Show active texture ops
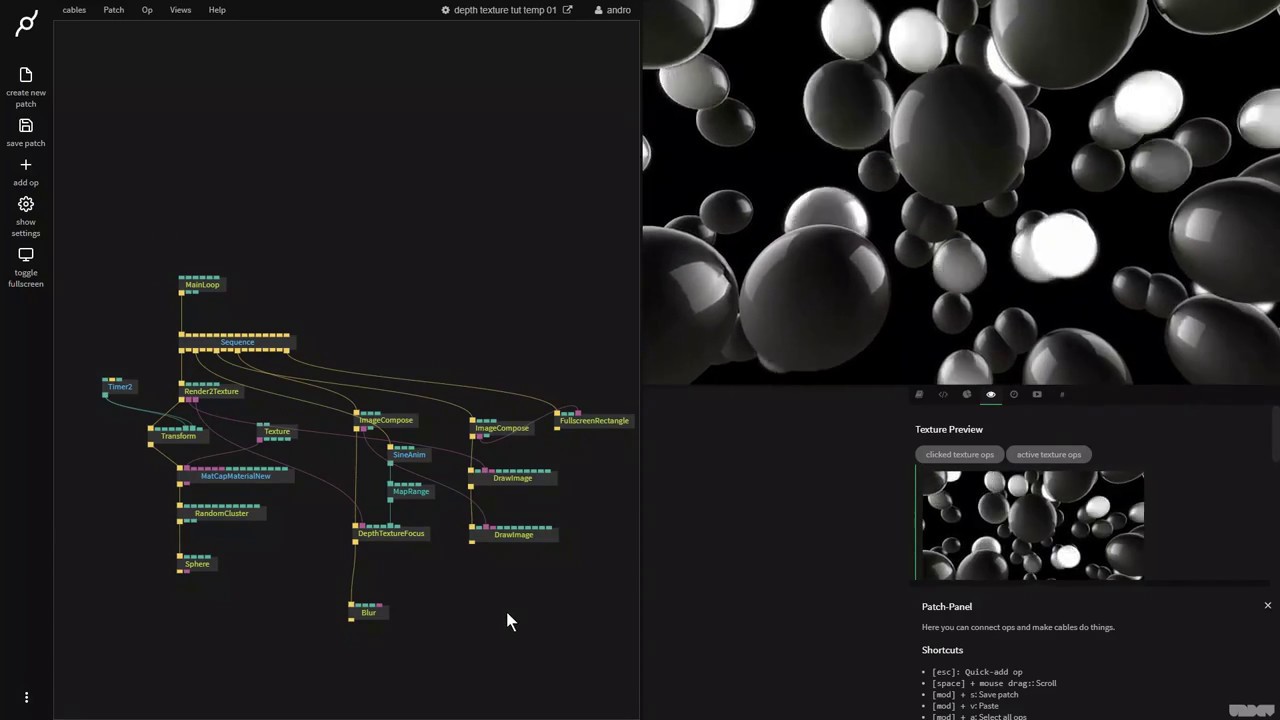The image size is (1280, 720). (1049, 454)
